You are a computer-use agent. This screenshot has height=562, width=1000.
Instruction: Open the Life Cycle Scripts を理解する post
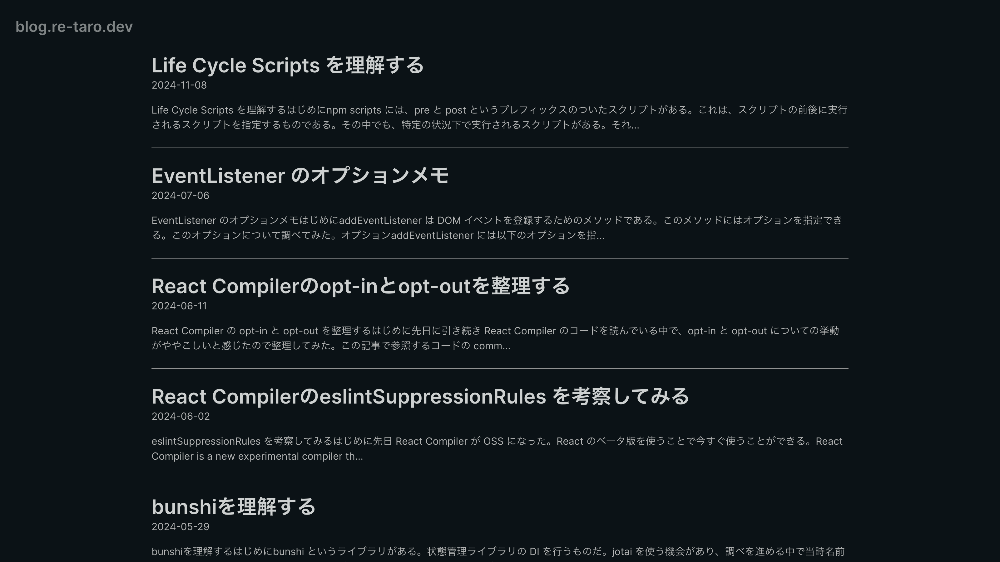(288, 65)
